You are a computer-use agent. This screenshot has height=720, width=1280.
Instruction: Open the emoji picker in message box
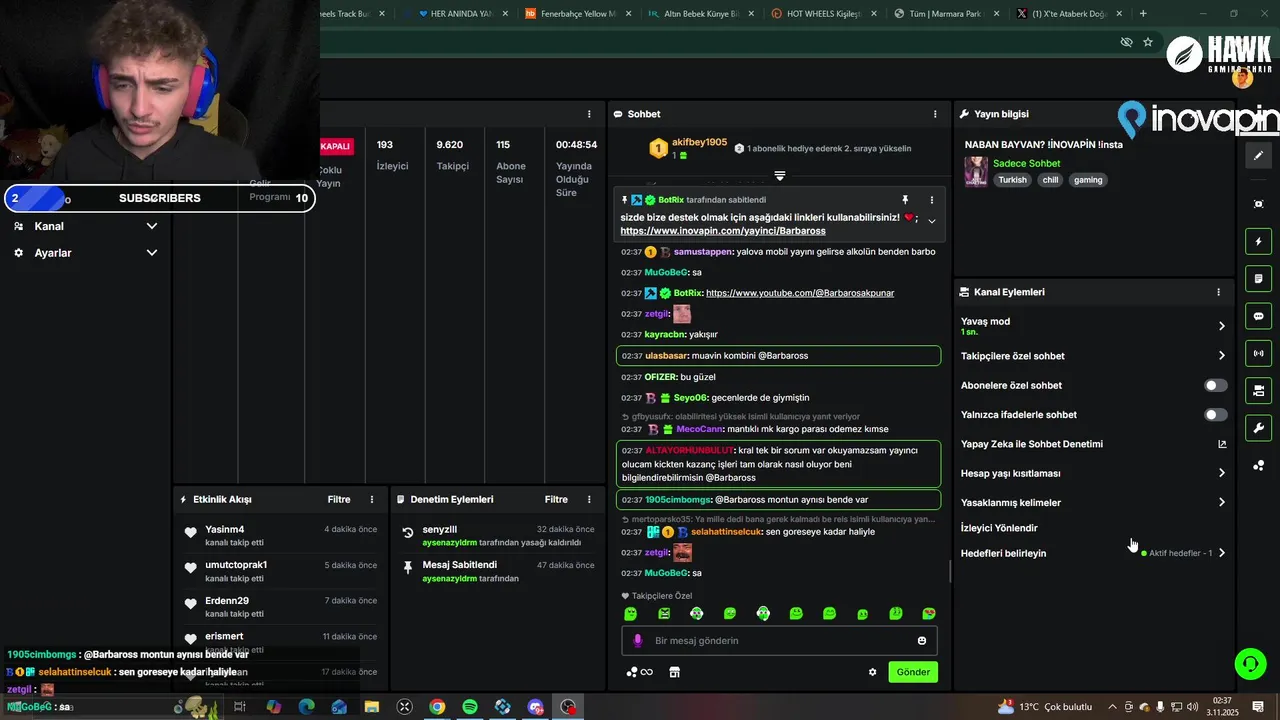coord(922,641)
